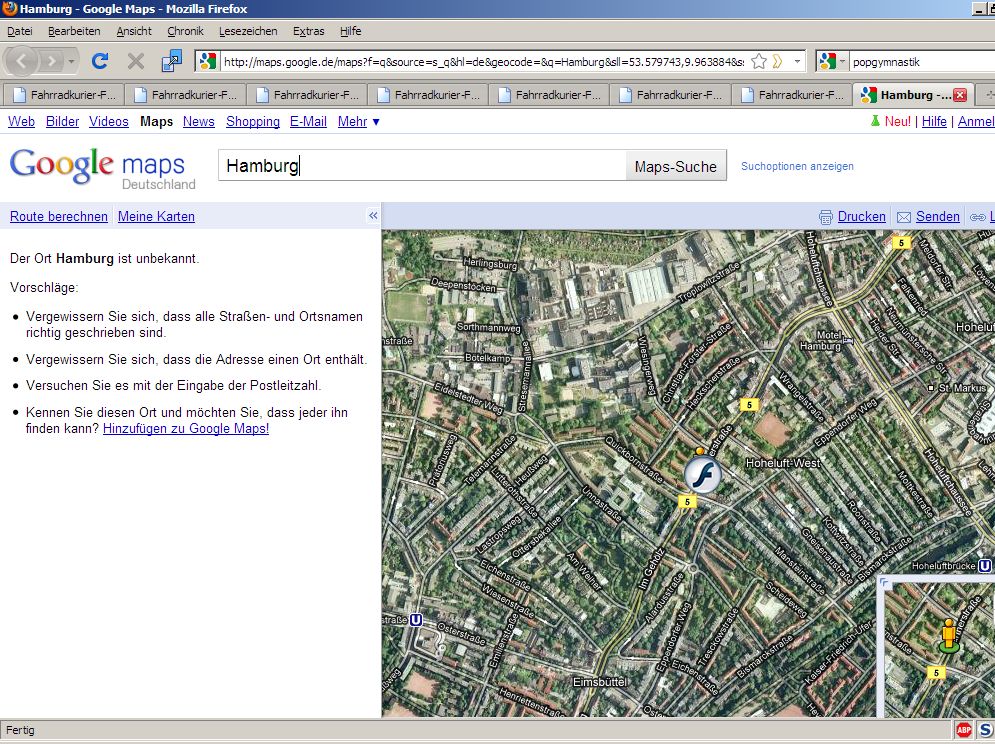Click the Adblock Plus icon in status bar

point(963,730)
